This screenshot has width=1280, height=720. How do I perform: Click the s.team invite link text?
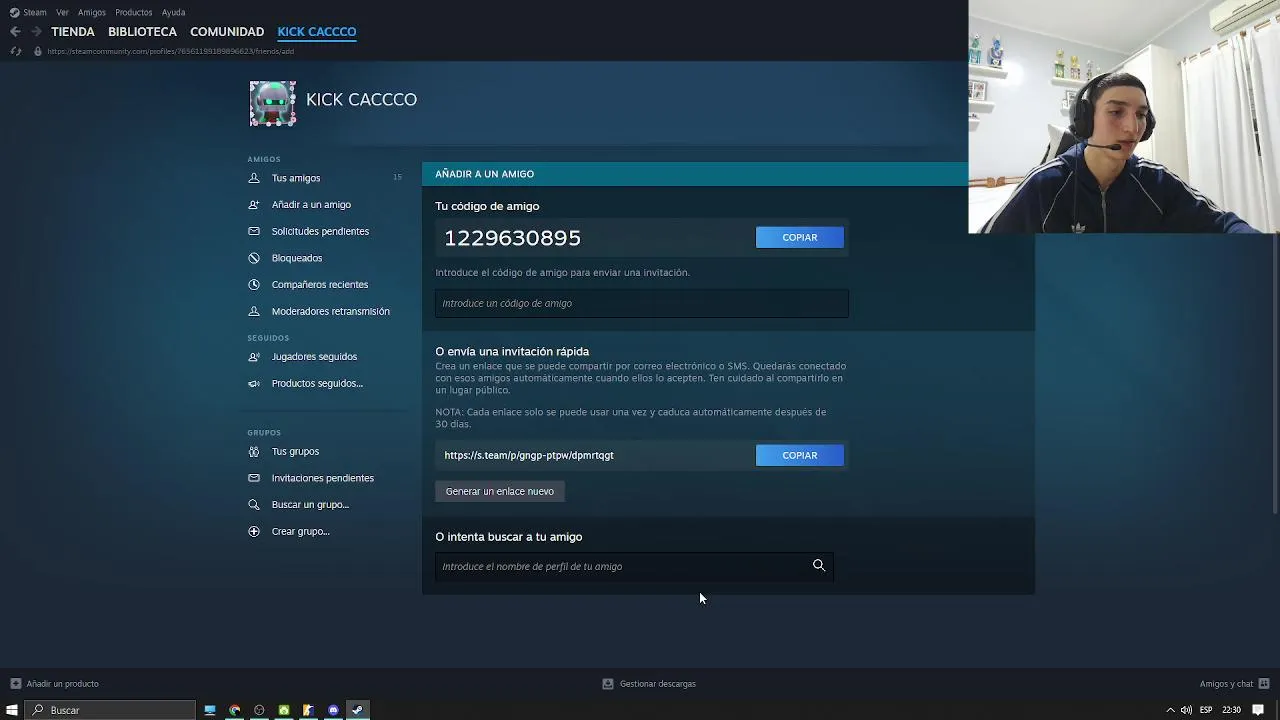pos(529,455)
